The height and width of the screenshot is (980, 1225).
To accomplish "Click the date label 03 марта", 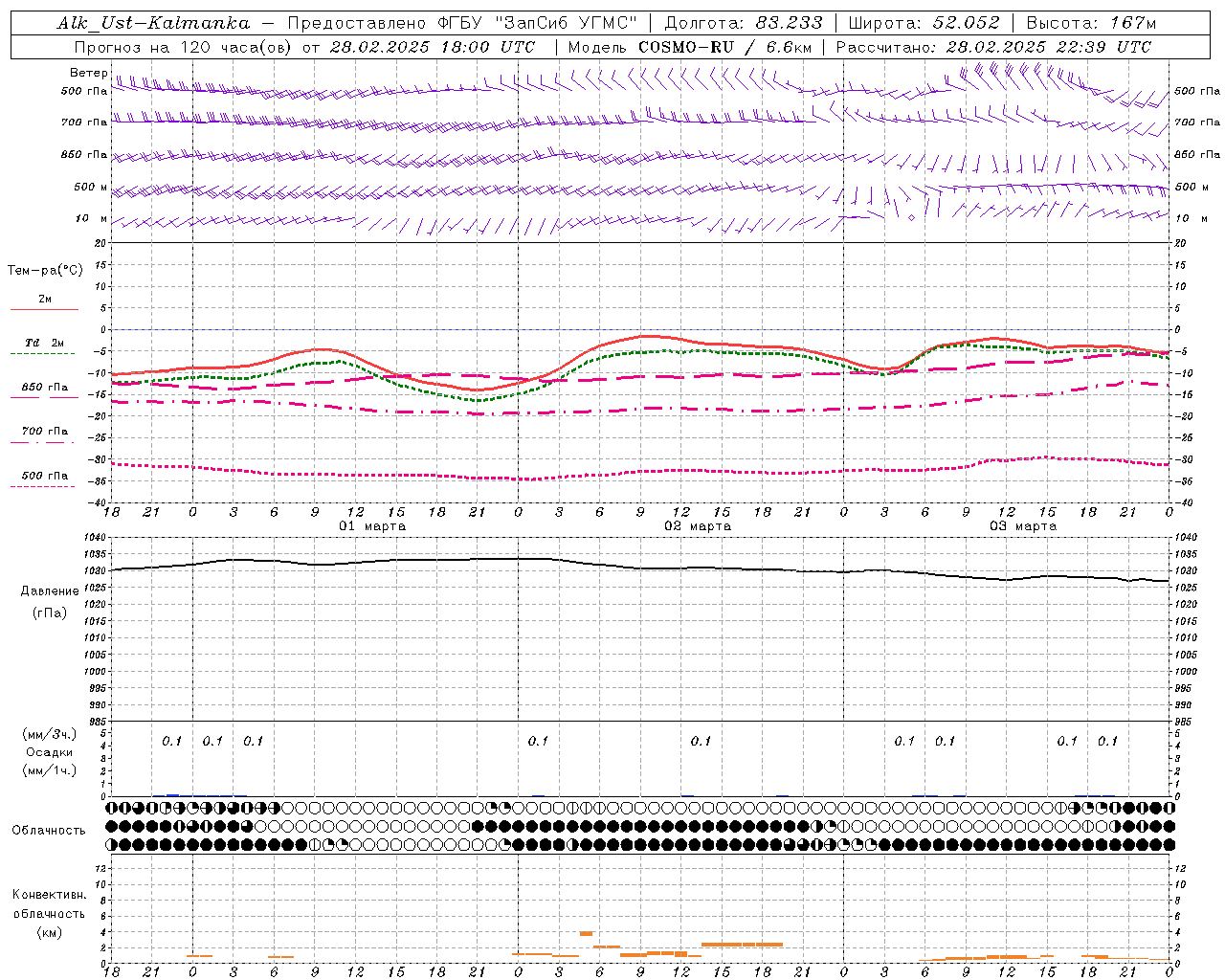I will (1023, 526).
